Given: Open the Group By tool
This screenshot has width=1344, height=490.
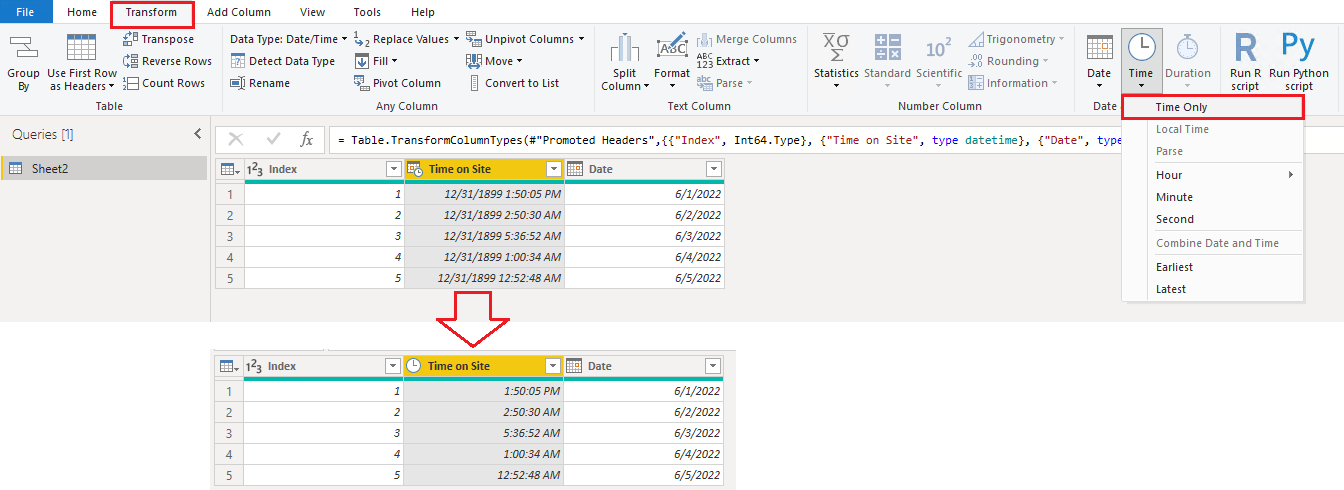Looking at the screenshot, I should pyautogui.click(x=23, y=62).
